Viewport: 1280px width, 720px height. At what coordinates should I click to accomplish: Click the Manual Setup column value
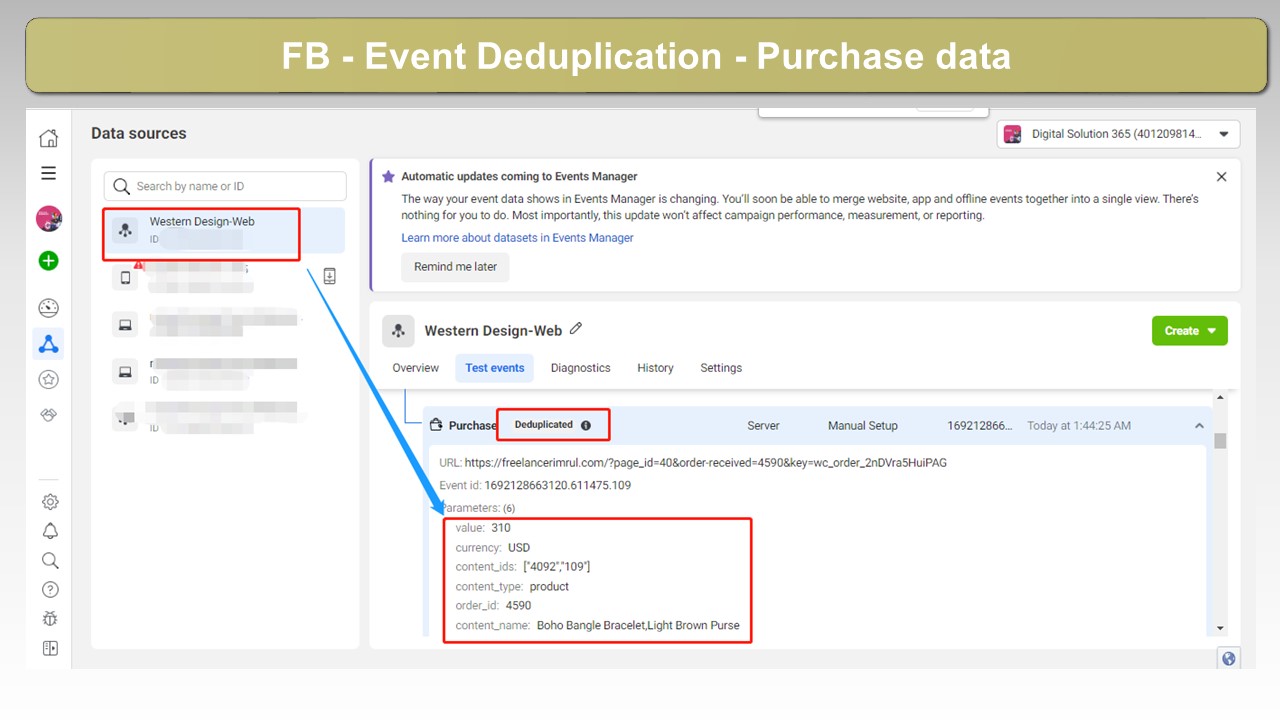pyautogui.click(x=863, y=426)
